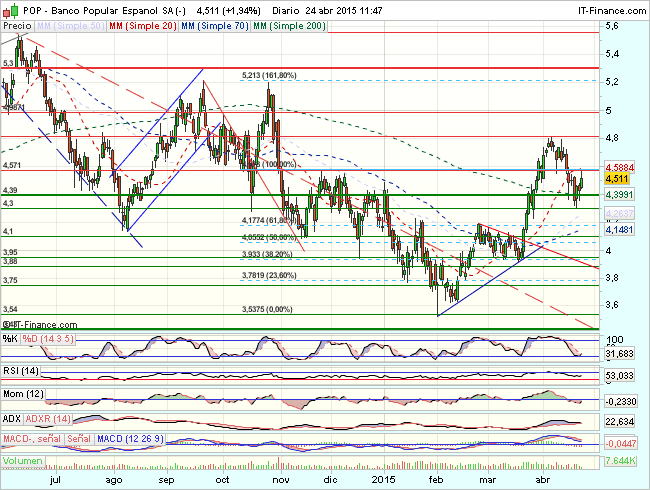Screen dimensions: 650x490
Task: Click the Fibonacci label 3,7819 (23,60%)
Action: pyautogui.click(x=269, y=275)
